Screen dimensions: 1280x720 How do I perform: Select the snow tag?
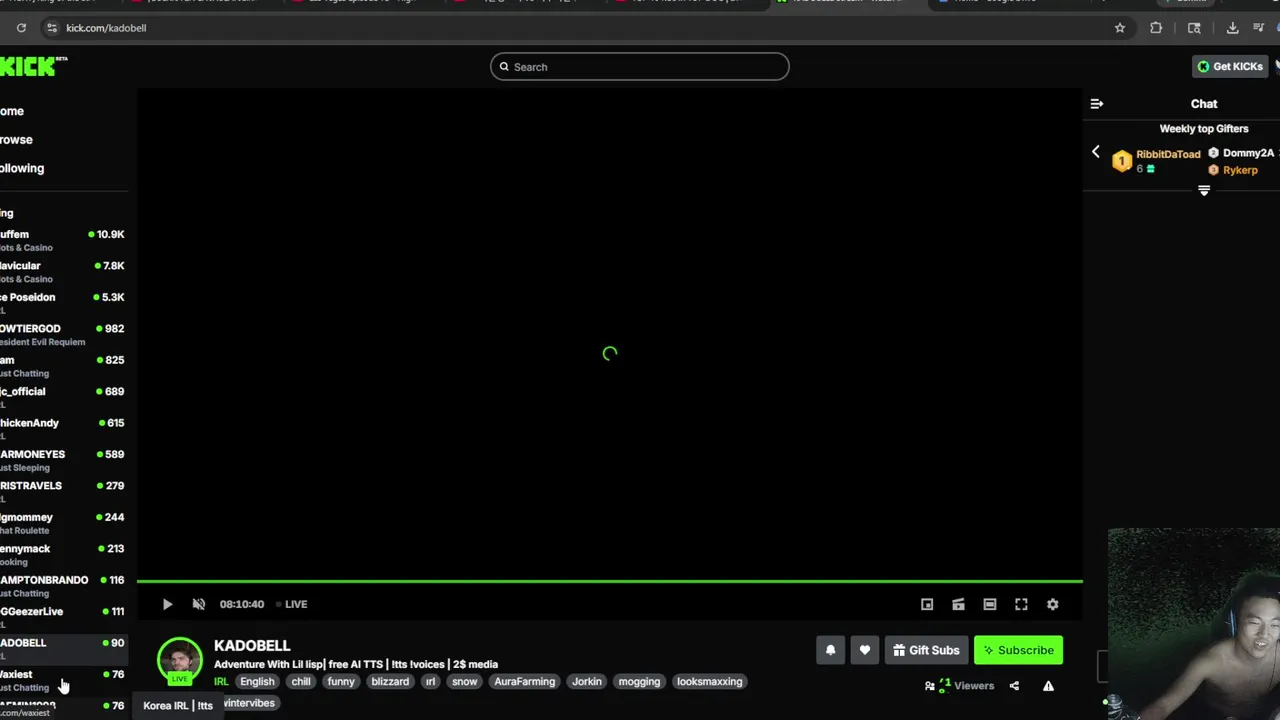[x=465, y=682]
